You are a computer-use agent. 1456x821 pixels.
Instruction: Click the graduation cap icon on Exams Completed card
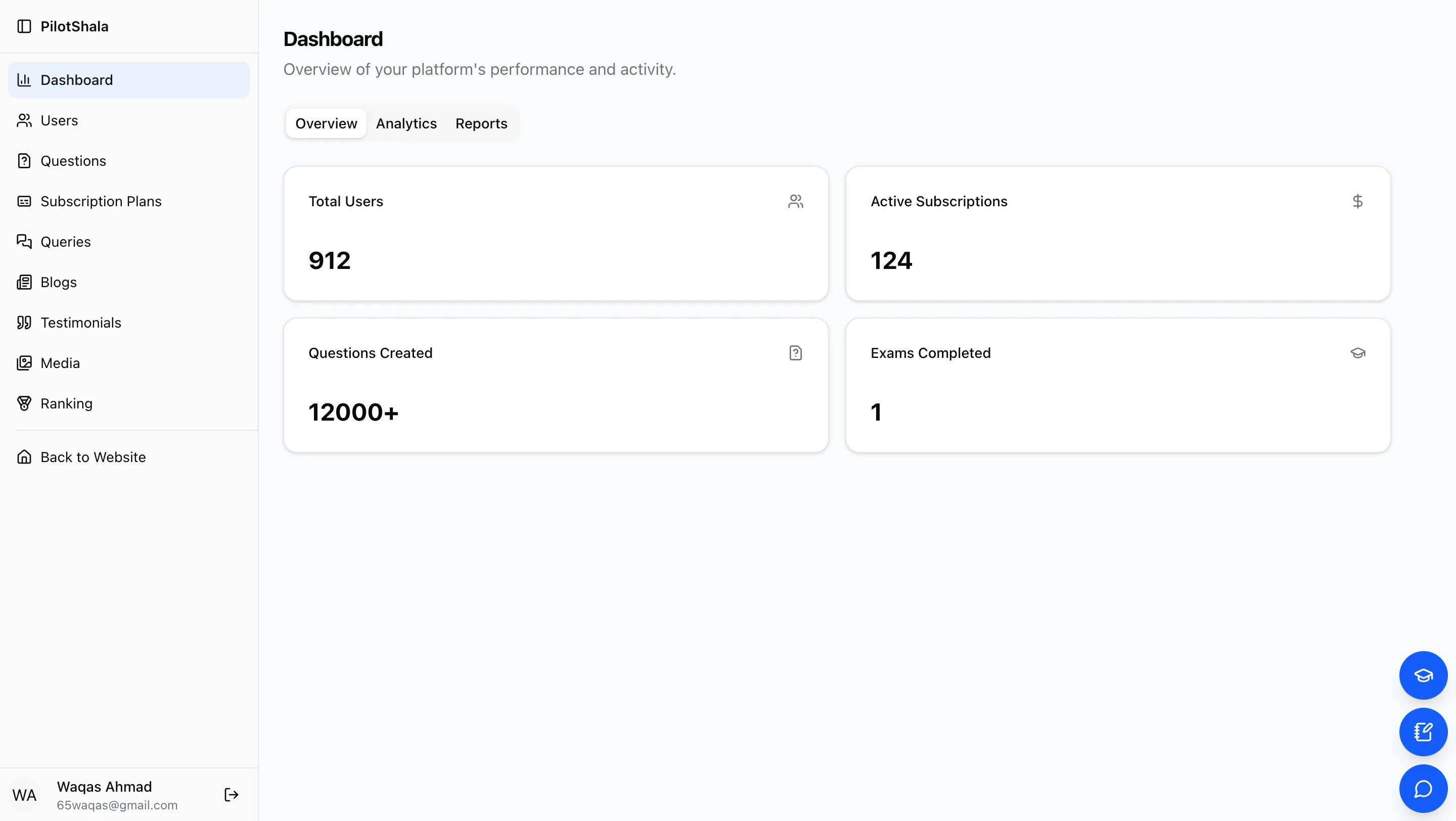(x=1358, y=352)
